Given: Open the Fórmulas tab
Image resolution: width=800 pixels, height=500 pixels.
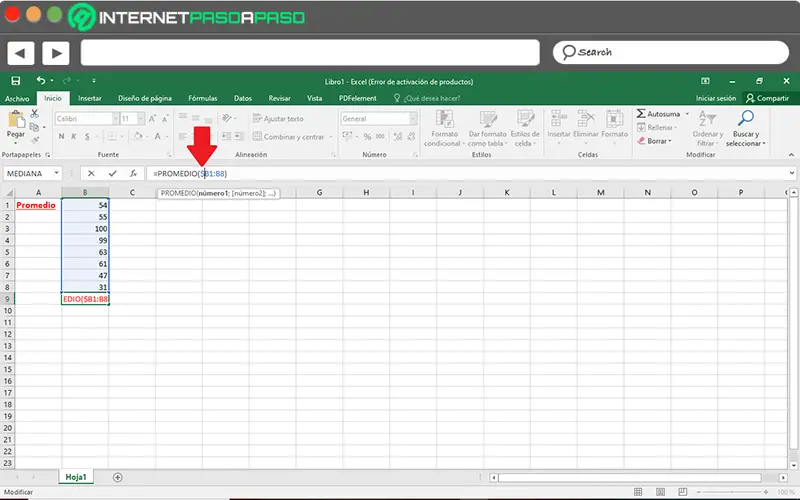Looking at the screenshot, I should (203, 98).
